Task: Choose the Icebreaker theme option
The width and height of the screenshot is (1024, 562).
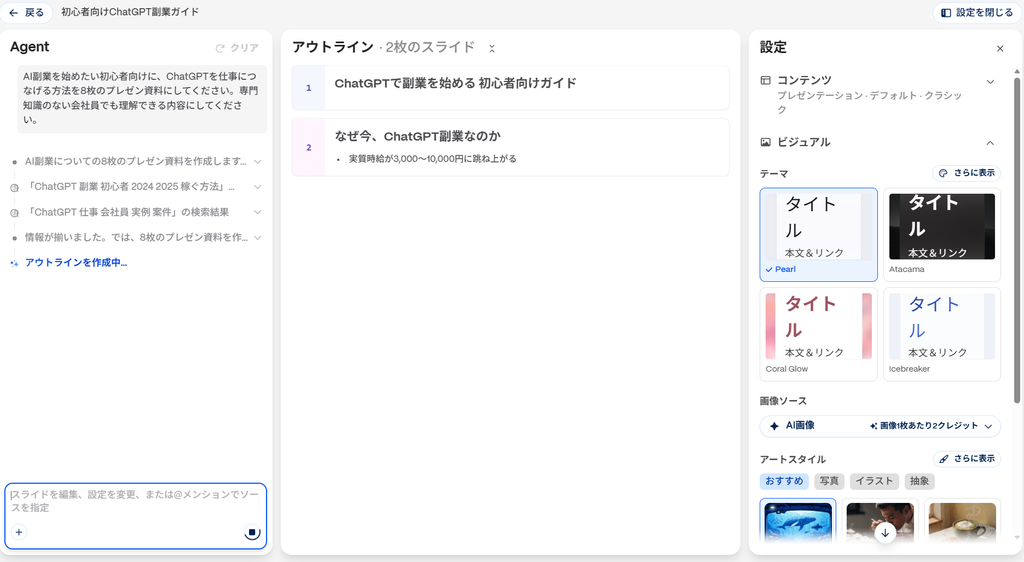Action: [942, 334]
